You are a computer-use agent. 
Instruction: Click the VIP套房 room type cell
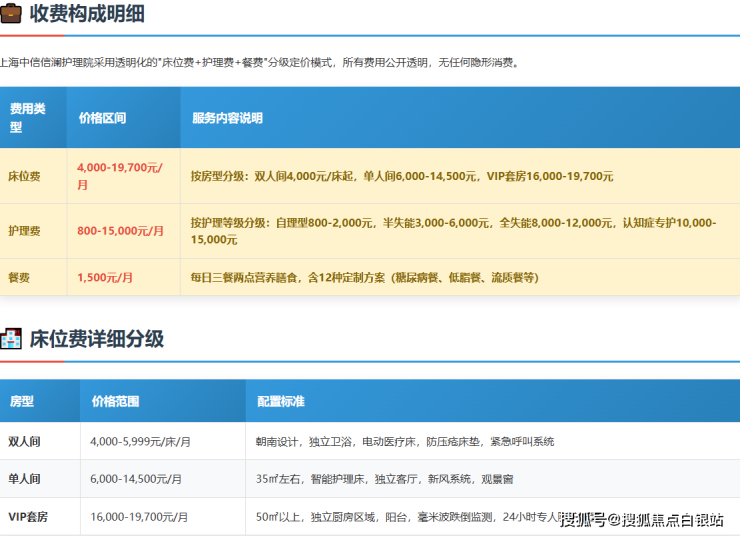28,517
